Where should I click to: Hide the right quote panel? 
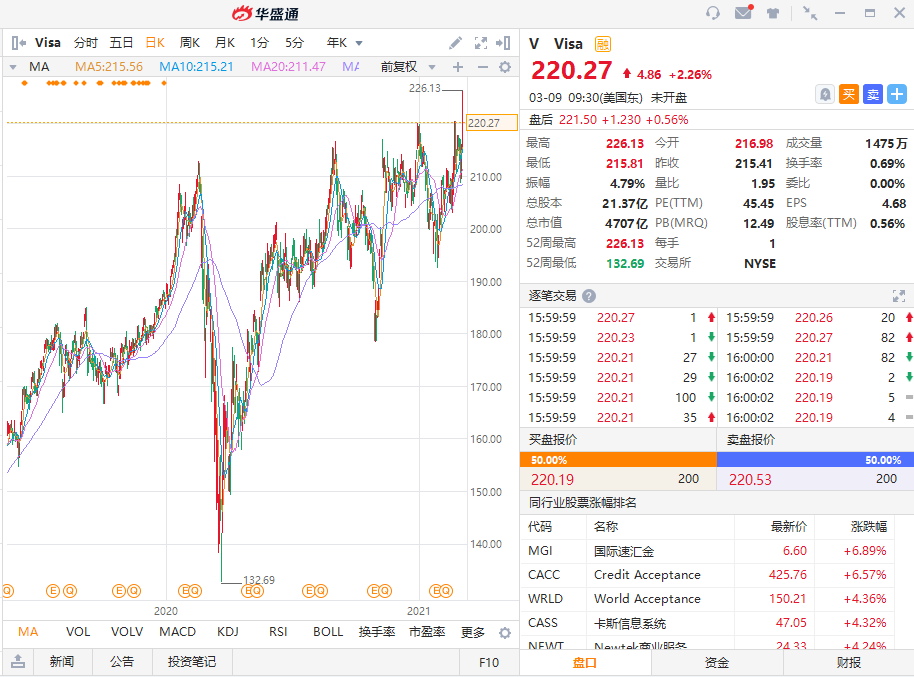pos(503,43)
